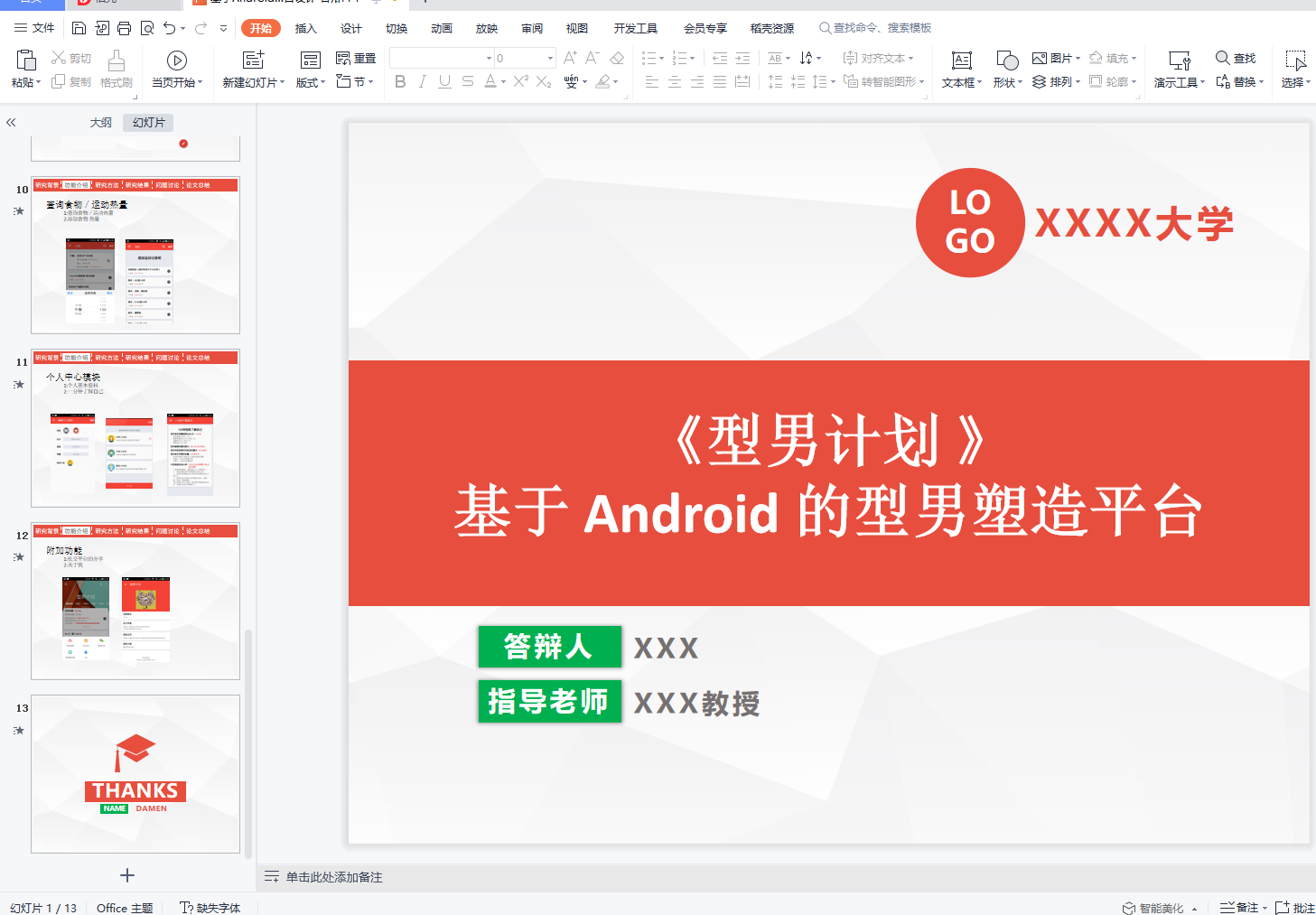This screenshot has height=915, width=1316.
Task: Click the Format Painter (格式刷) button
Action: tap(117, 70)
